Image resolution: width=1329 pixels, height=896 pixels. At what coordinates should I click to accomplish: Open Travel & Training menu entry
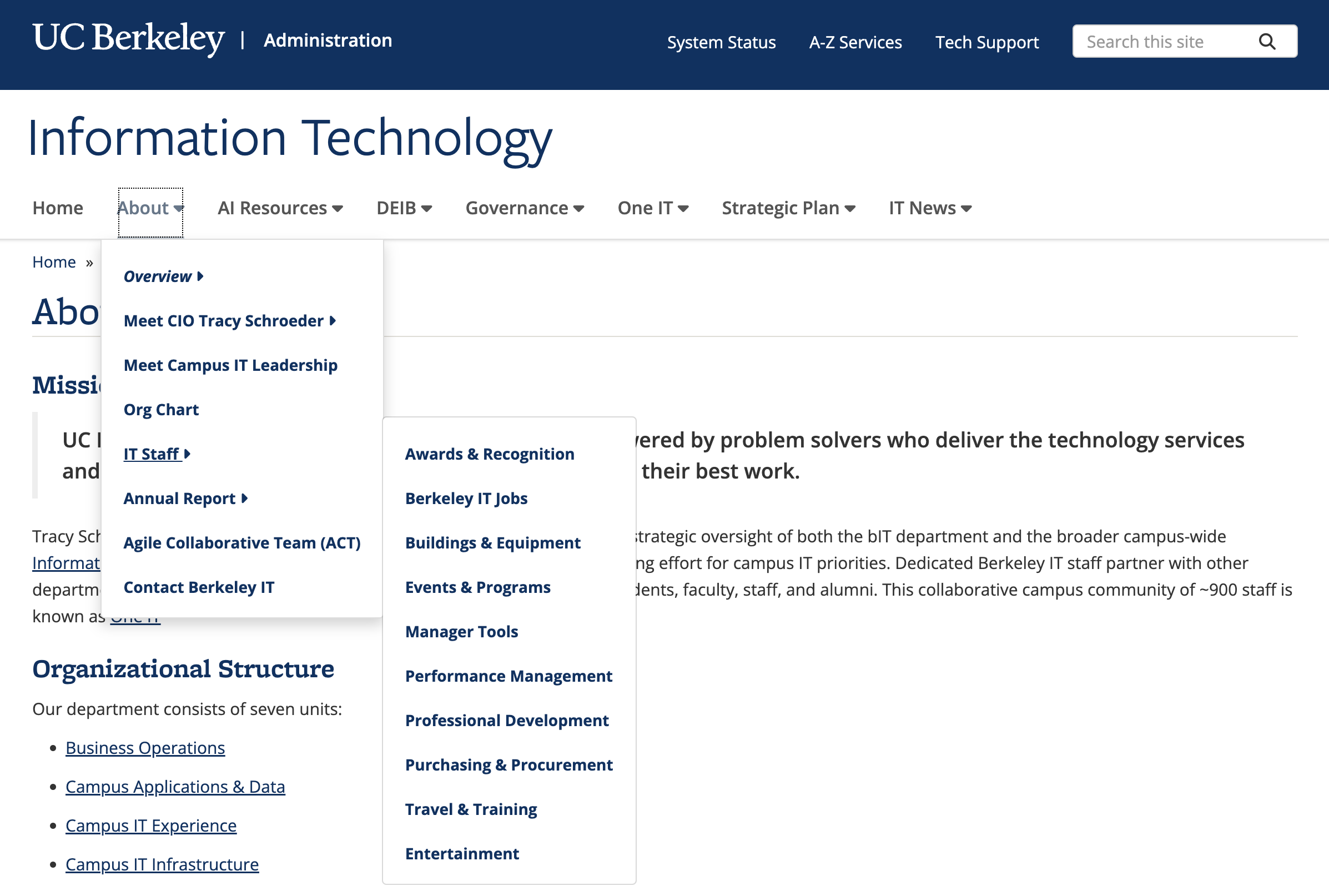[470, 809]
